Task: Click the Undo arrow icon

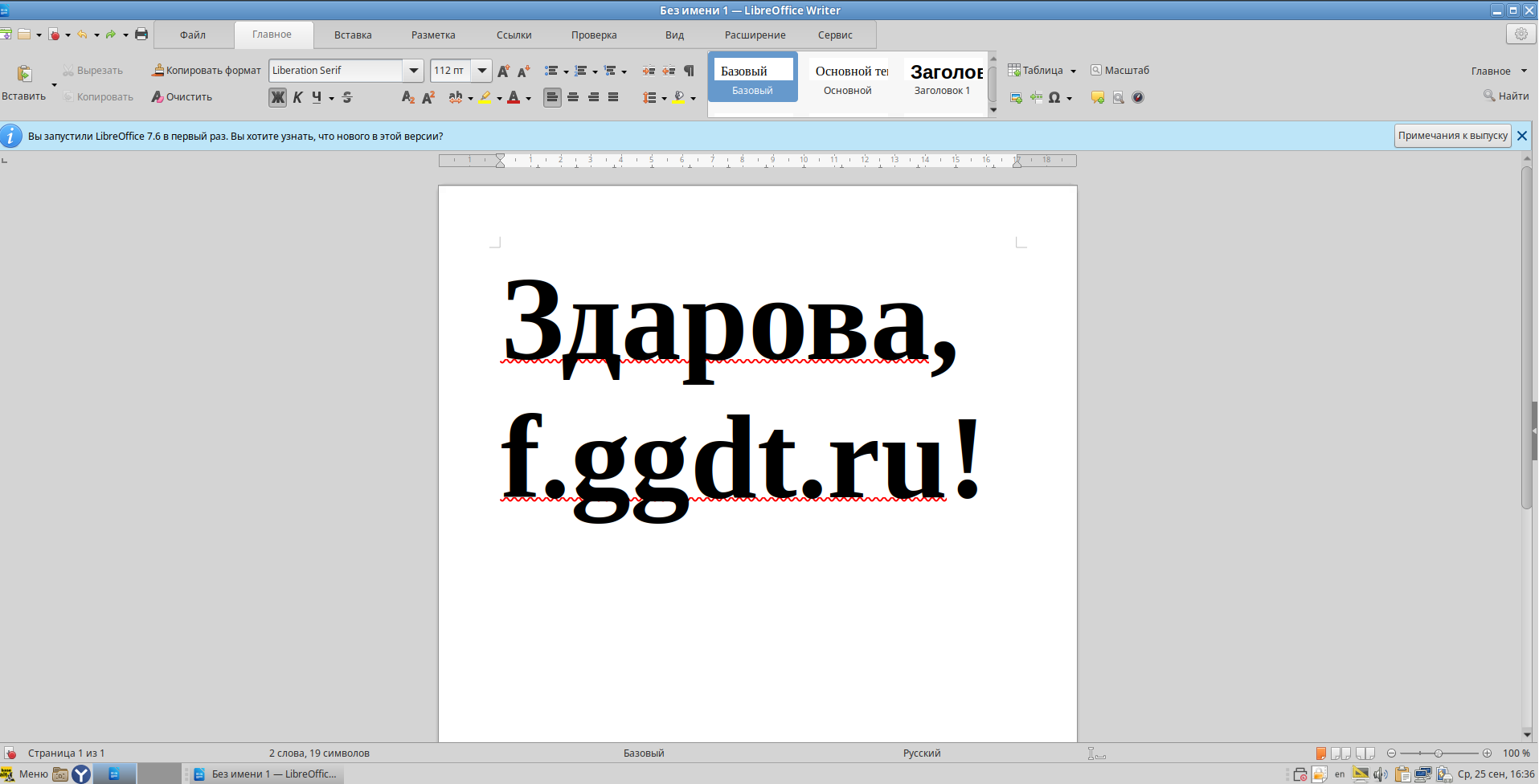Action: (x=82, y=35)
